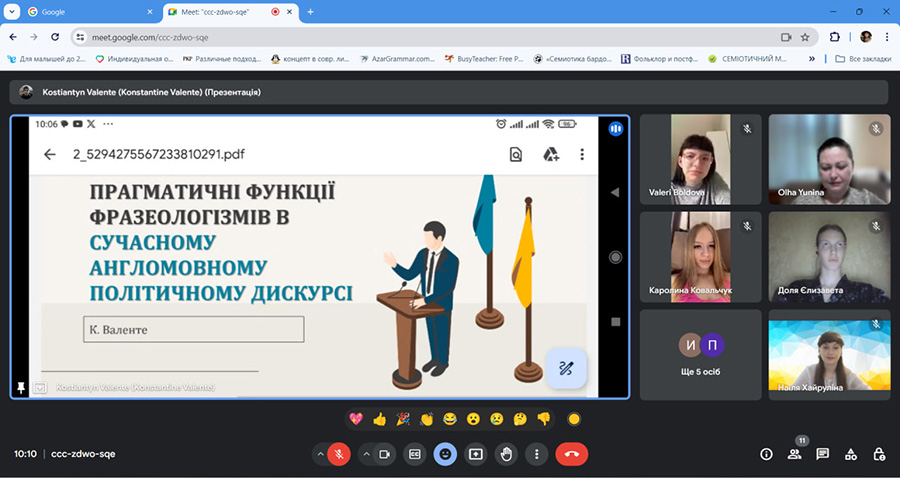The image size is (900, 478).
Task: Click PDF search document icon
Action: tap(515, 154)
